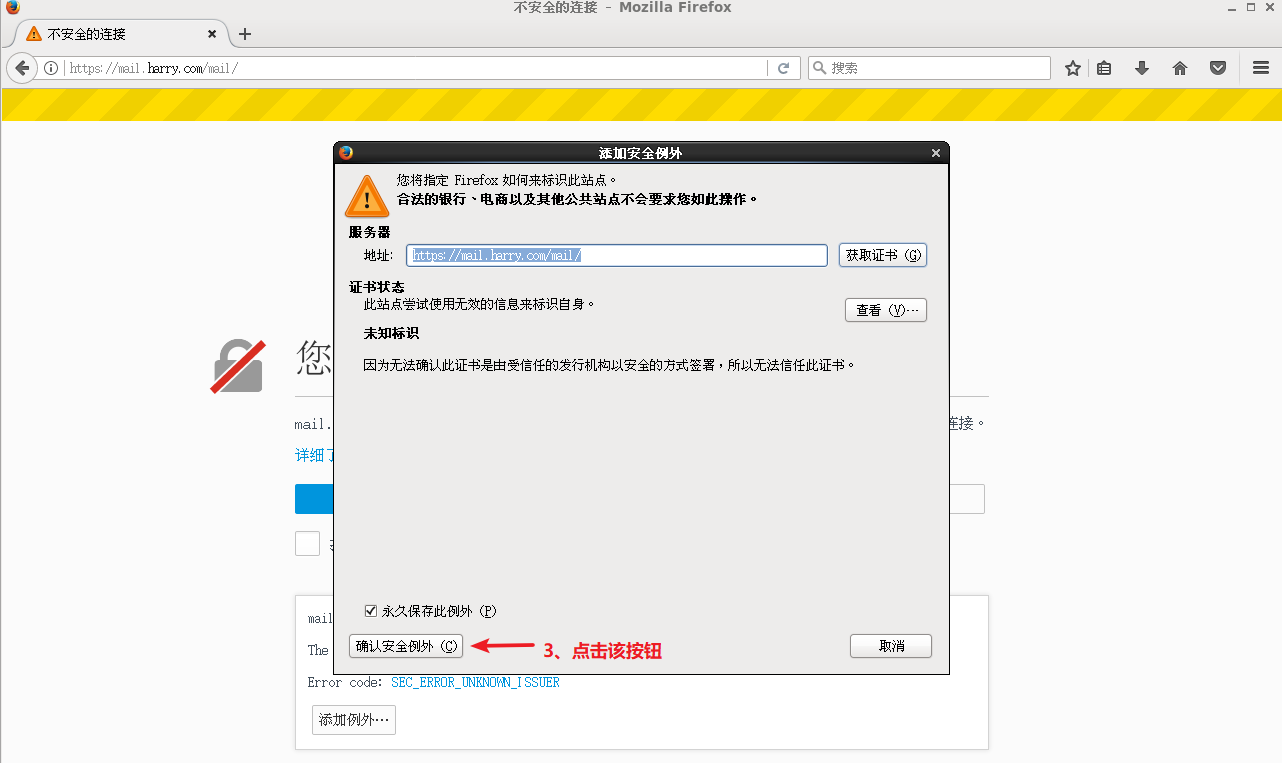Close the Firefox window
The width and height of the screenshot is (1282, 763).
click(1268, 7)
